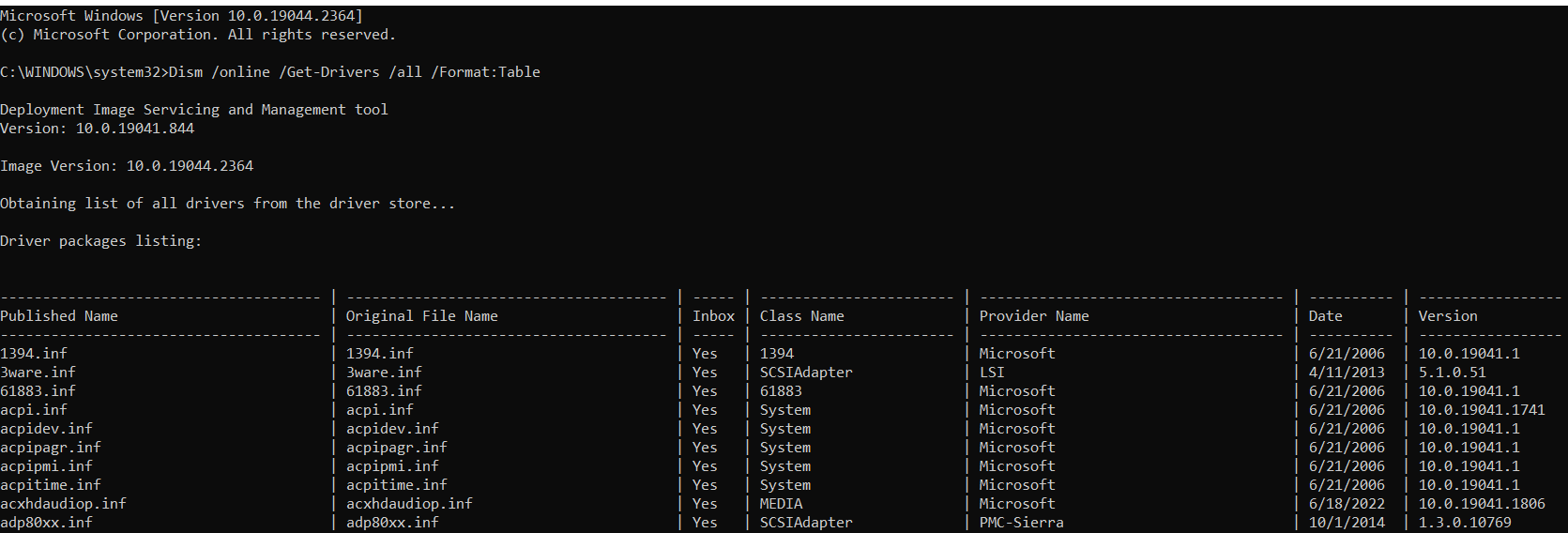Click the MEDIA class name entry
This screenshot has width=1568, height=533.
[x=781, y=504]
